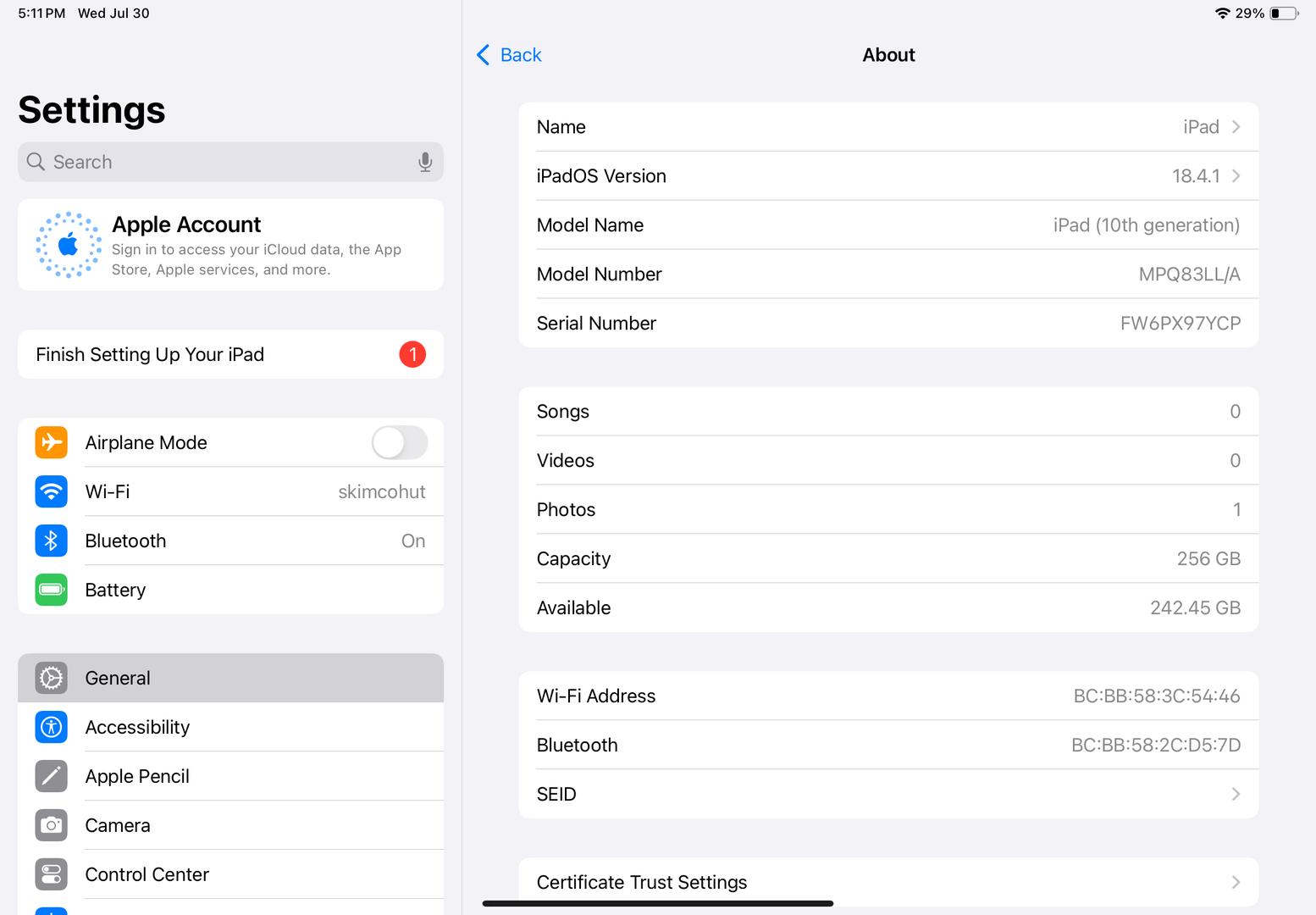Tap Available 242.45 GB value
1316x915 pixels.
(x=1195, y=608)
